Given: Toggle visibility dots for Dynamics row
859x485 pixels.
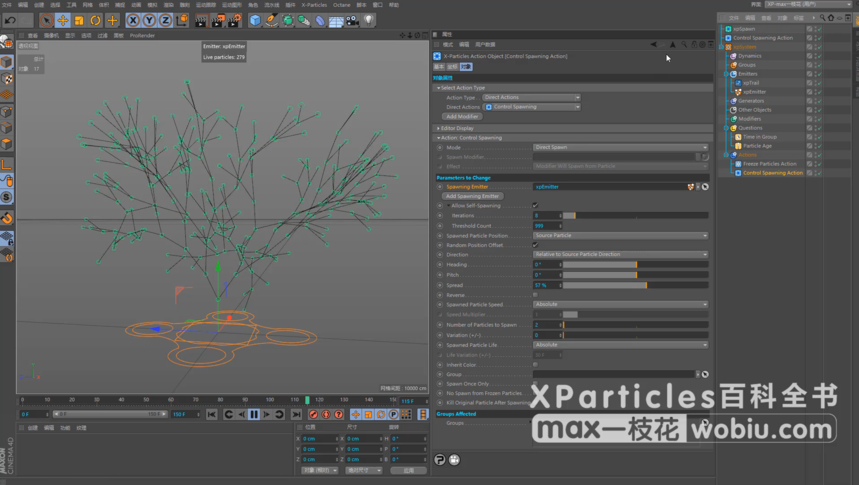Looking at the screenshot, I should (815, 56).
